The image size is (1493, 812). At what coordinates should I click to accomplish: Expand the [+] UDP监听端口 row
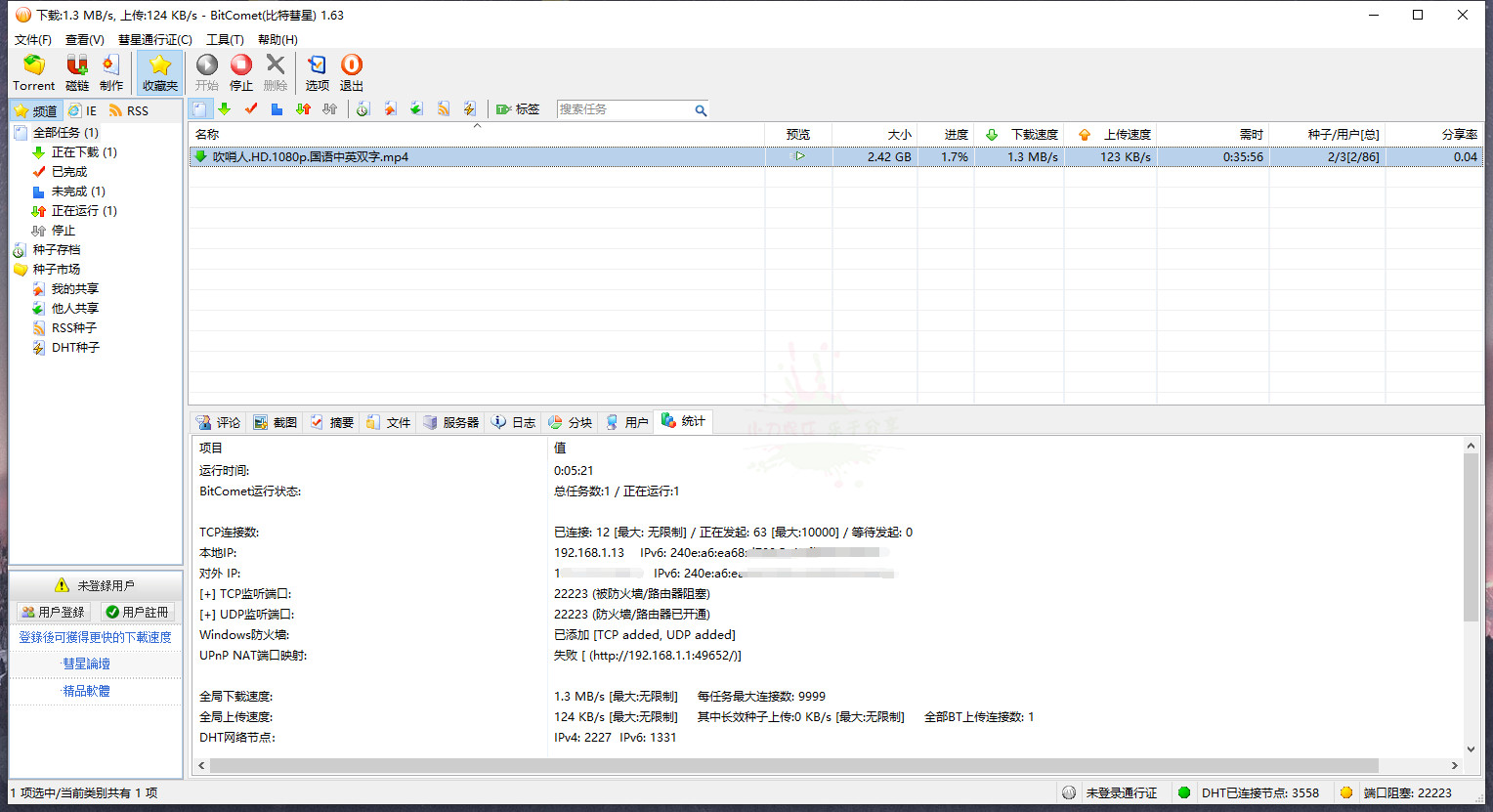[x=207, y=615]
